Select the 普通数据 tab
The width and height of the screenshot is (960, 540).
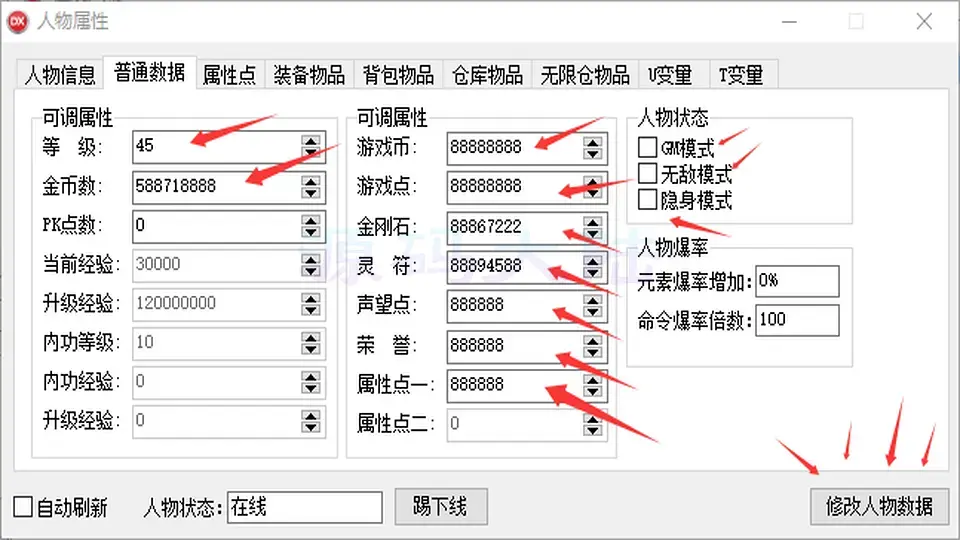point(149,73)
